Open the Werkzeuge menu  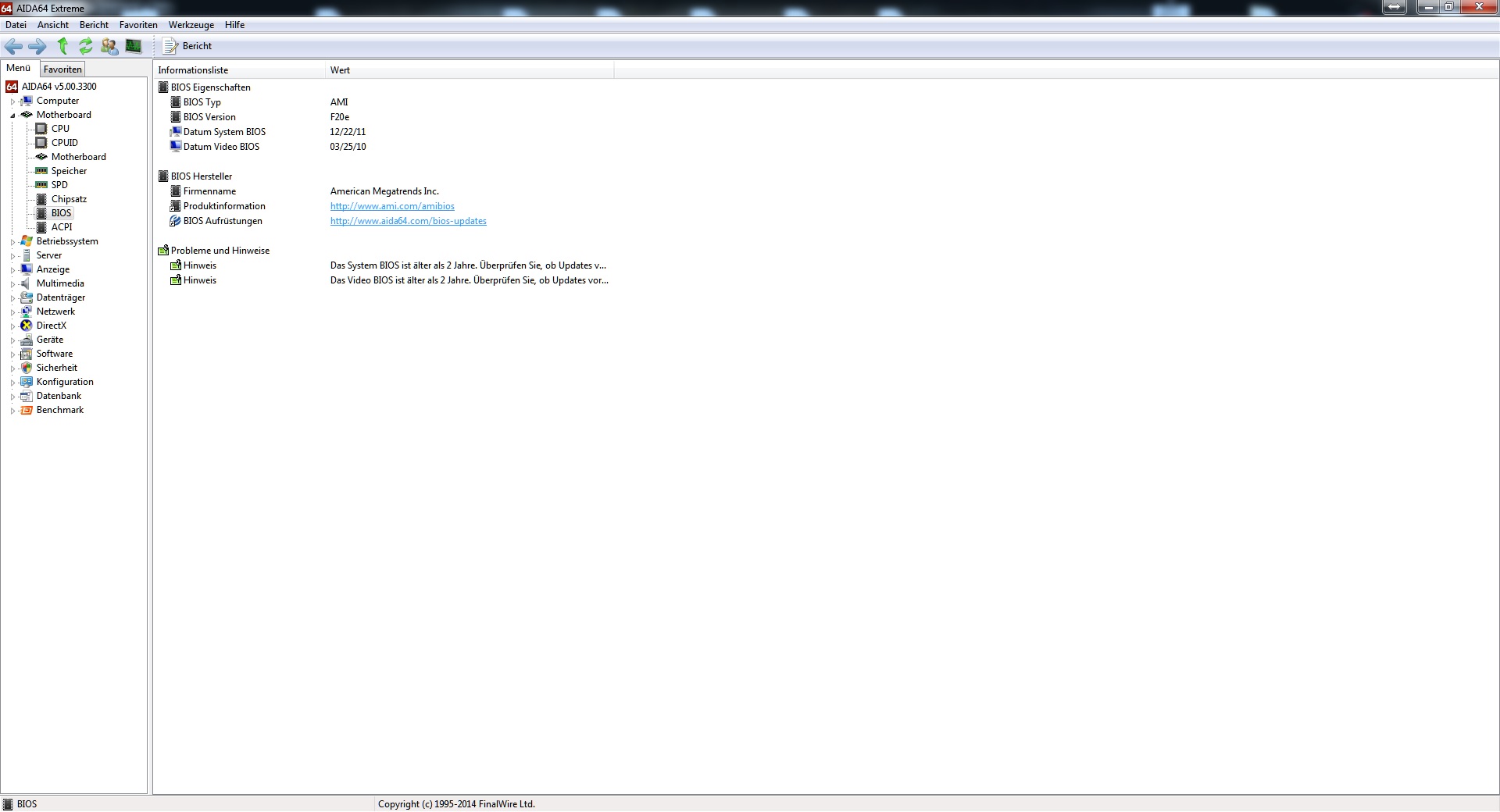(191, 25)
